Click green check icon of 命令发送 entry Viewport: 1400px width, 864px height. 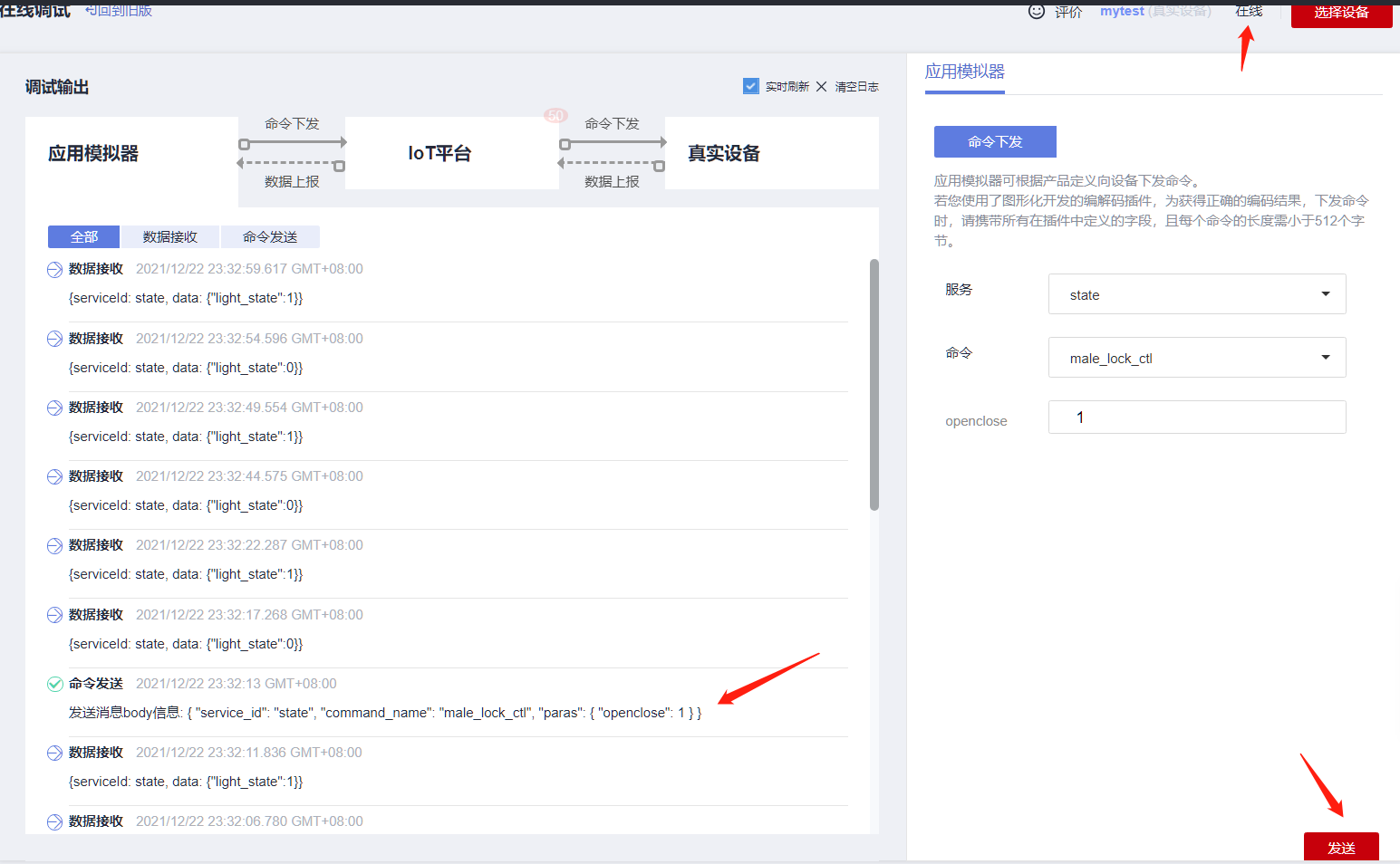(54, 684)
